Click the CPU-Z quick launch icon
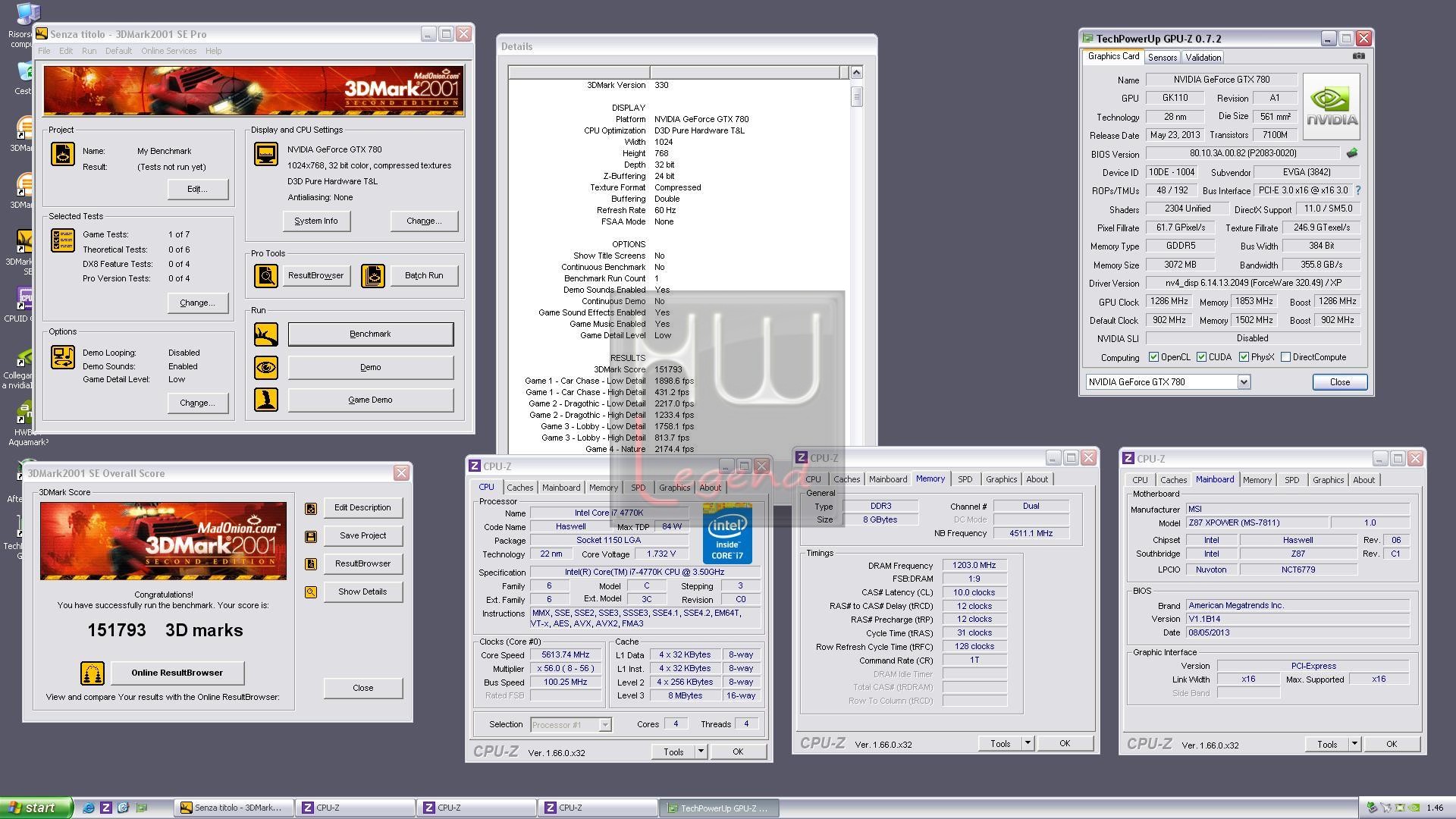1456x819 pixels. click(x=106, y=808)
